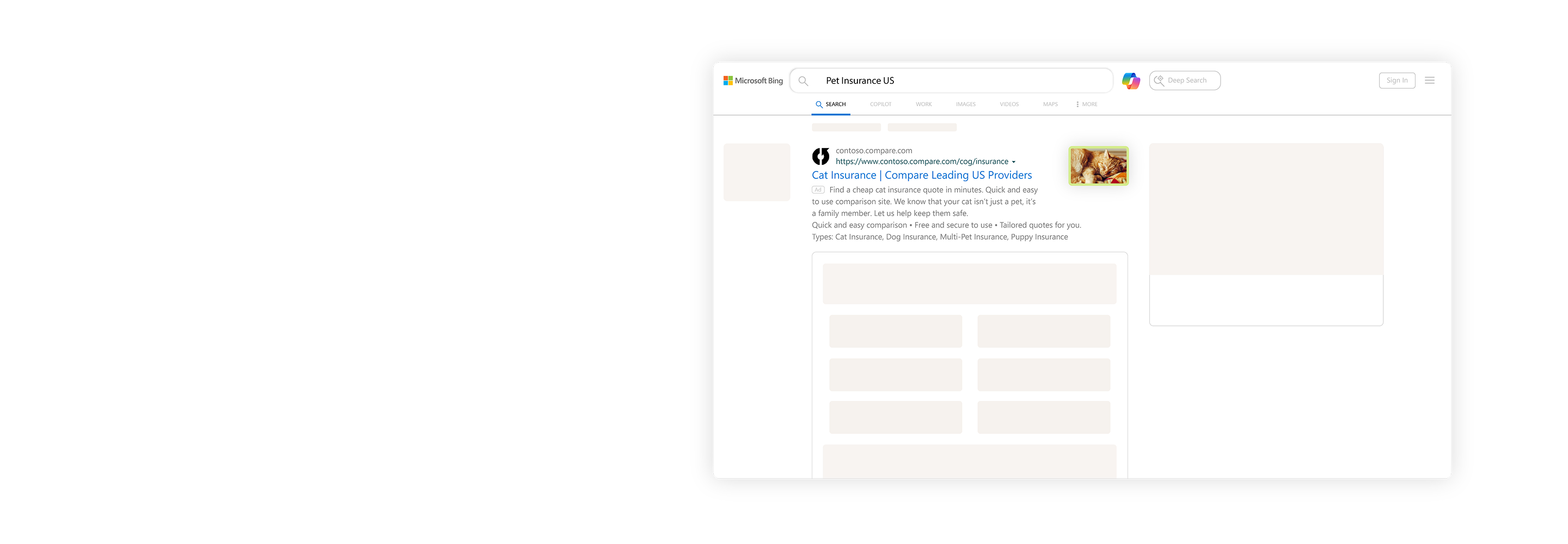1568x544 pixels.
Task: Open the hamburger menu
Action: [x=1429, y=81]
